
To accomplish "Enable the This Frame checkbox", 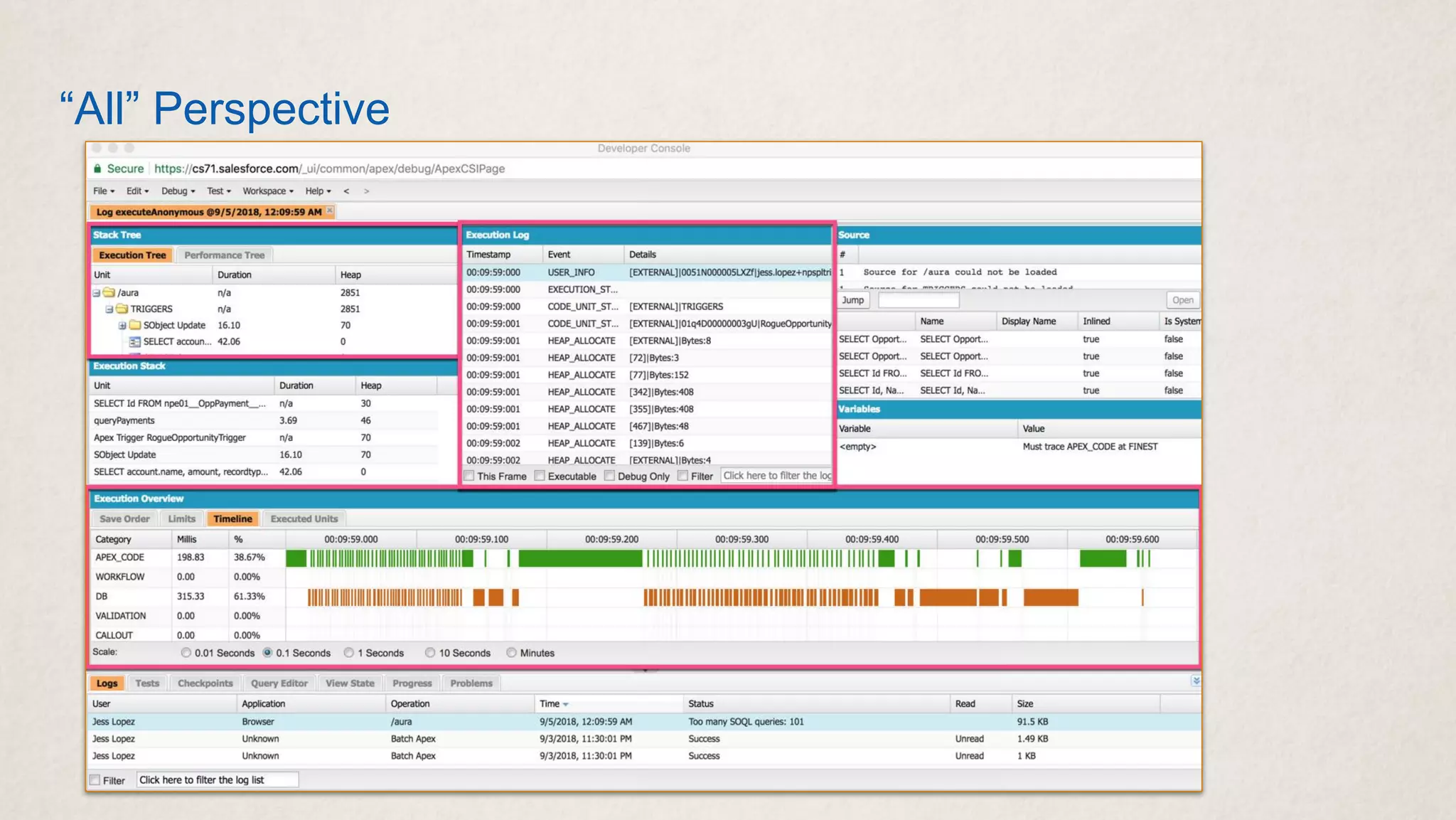I will (469, 476).
